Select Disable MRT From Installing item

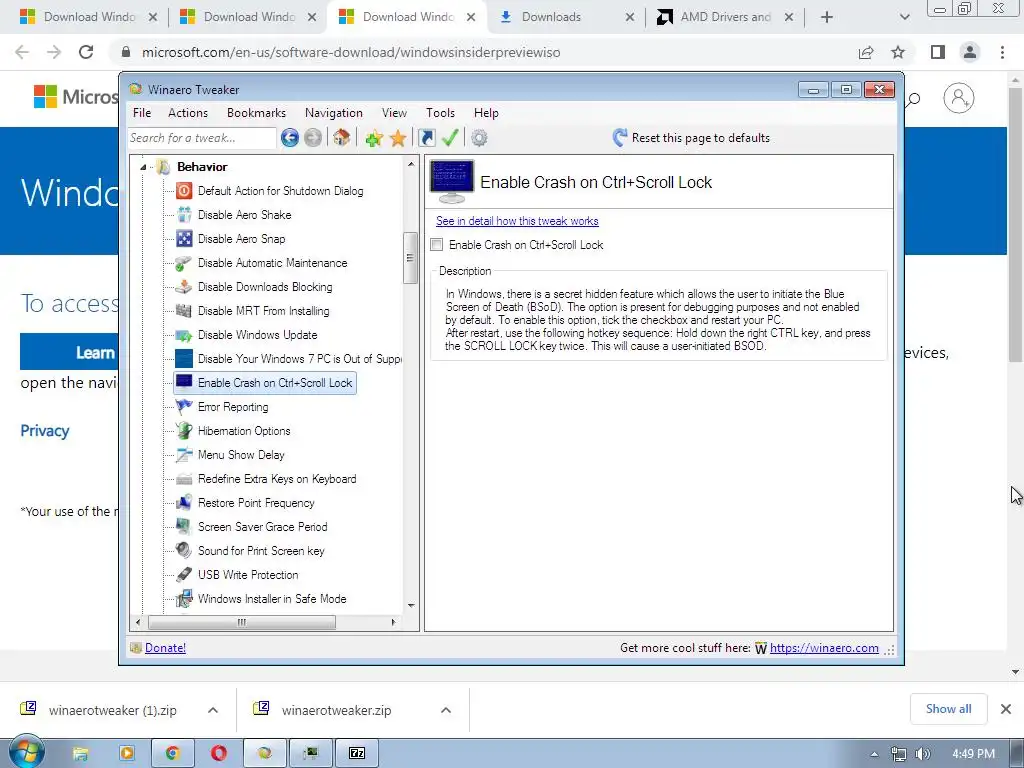[263, 311]
